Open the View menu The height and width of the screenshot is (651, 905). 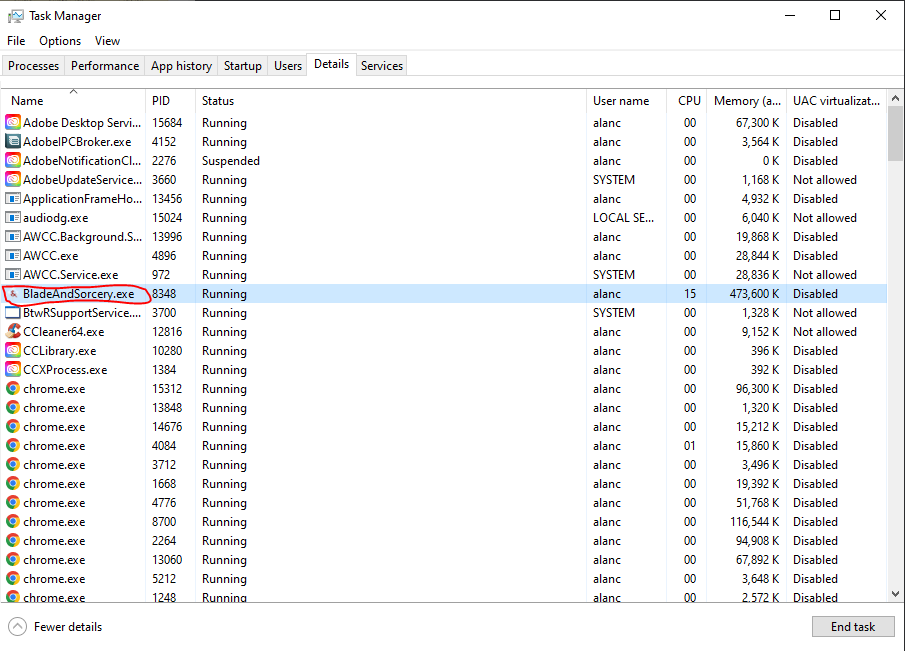[107, 41]
